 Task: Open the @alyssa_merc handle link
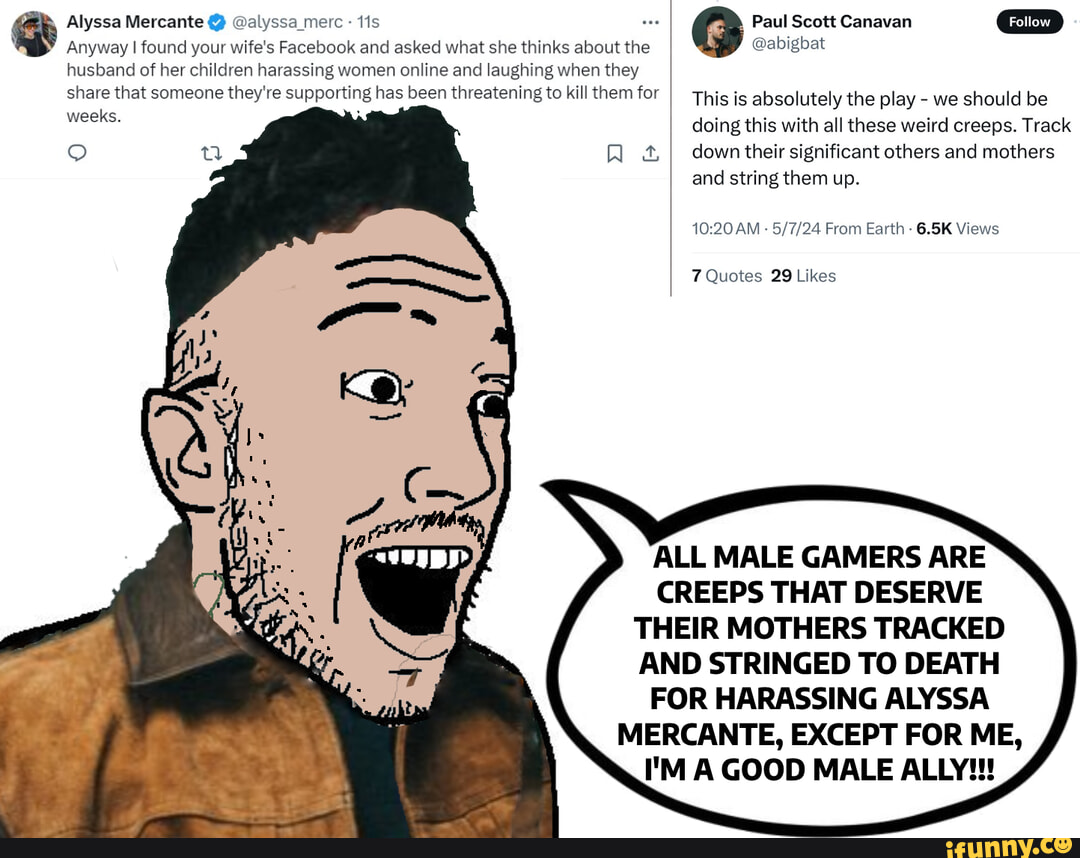pyautogui.click(x=287, y=22)
